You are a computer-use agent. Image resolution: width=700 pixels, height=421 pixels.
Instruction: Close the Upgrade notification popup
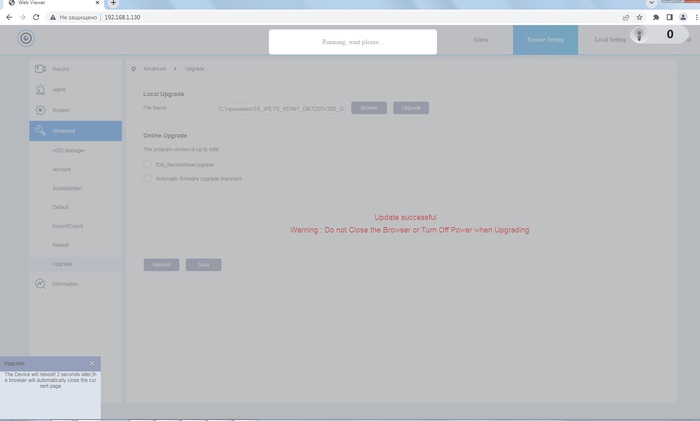pos(92,363)
